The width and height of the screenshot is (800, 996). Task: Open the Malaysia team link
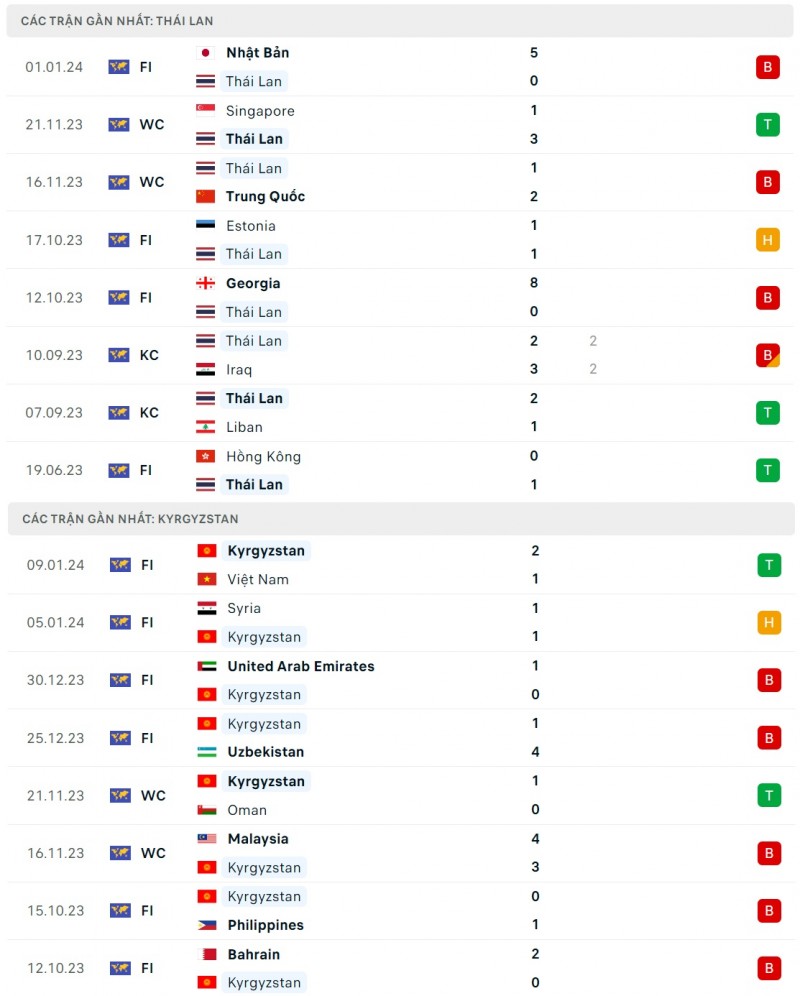[x=258, y=839]
